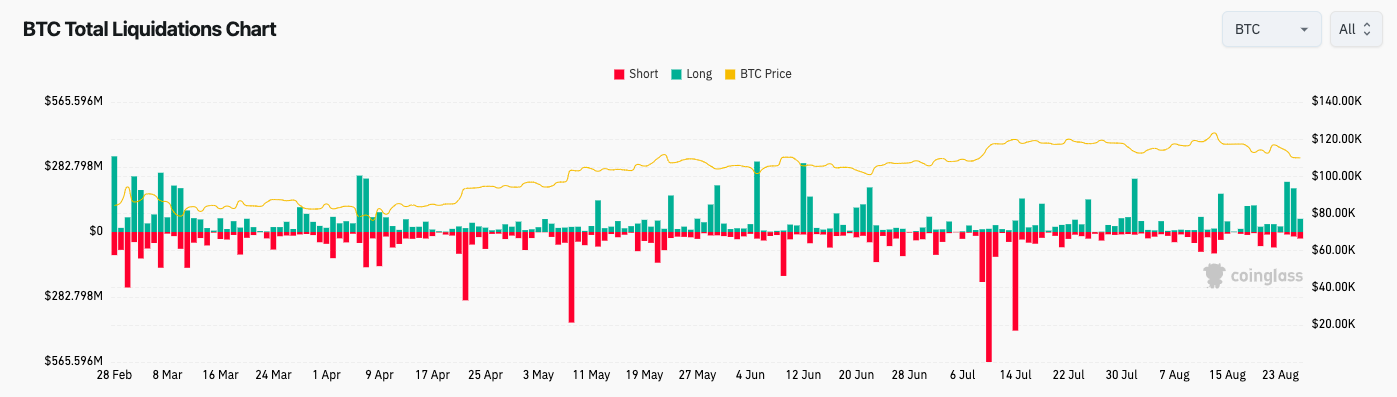Click the yellow BTC Price legend swatch
The width and height of the screenshot is (1397, 397).
tap(729, 74)
